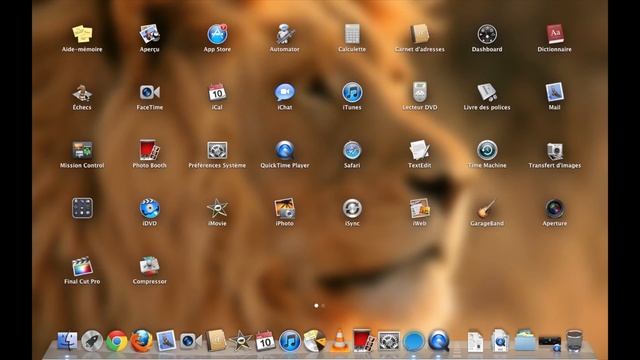This screenshot has height=360, width=640.
Task: Launch the Échecs chess game
Action: pos(82,93)
